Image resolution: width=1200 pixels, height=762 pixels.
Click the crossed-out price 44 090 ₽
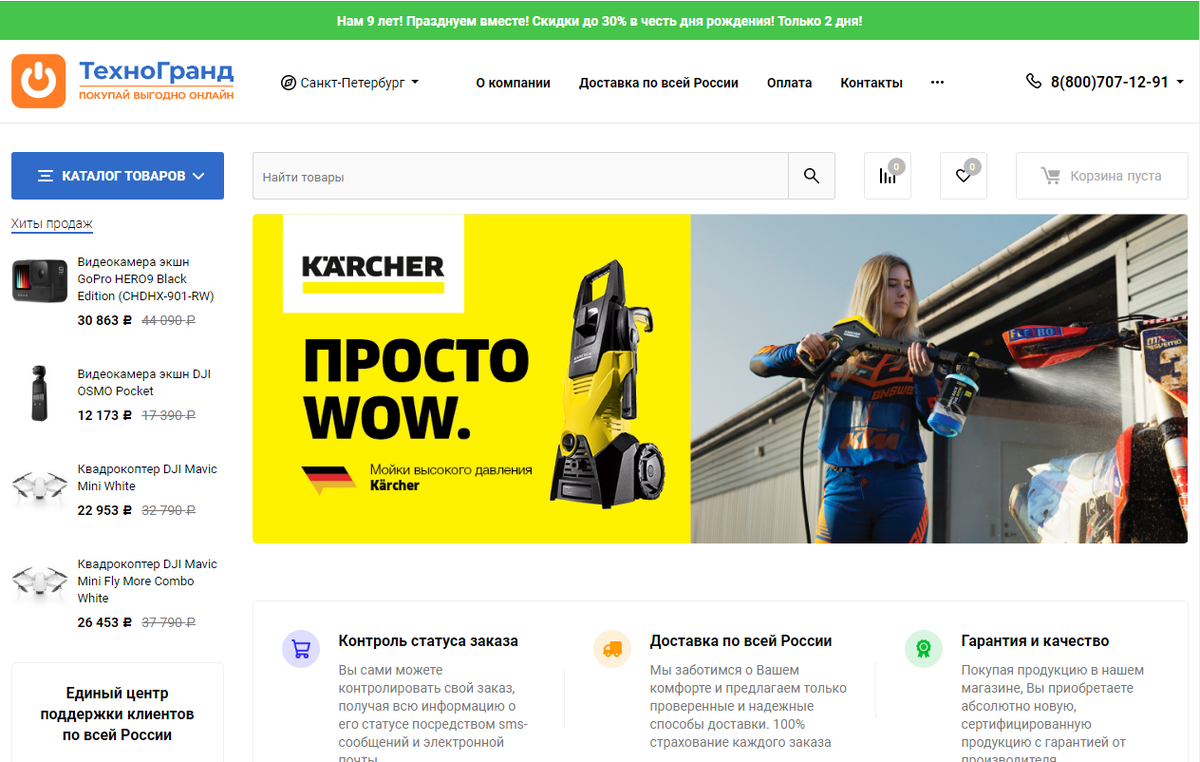(168, 321)
